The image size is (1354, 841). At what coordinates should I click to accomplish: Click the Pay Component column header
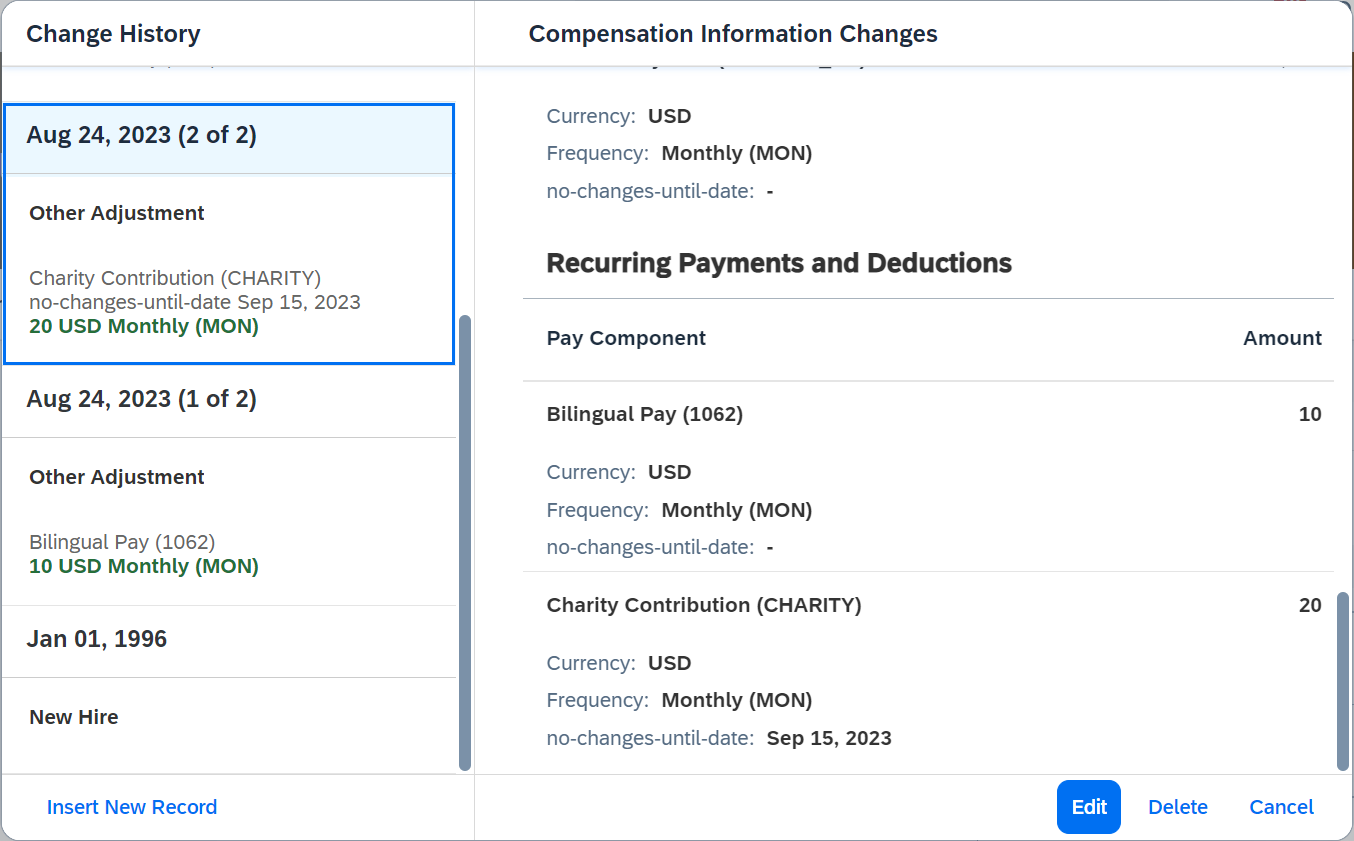[626, 338]
